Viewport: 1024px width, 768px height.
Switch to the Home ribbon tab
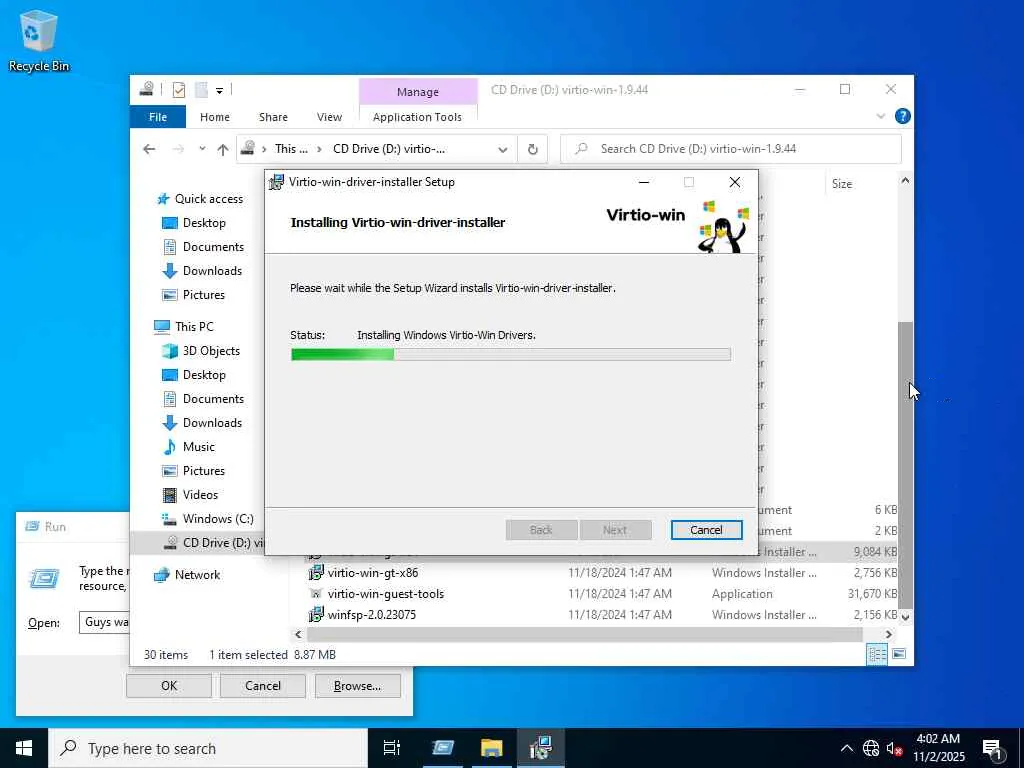tap(214, 117)
